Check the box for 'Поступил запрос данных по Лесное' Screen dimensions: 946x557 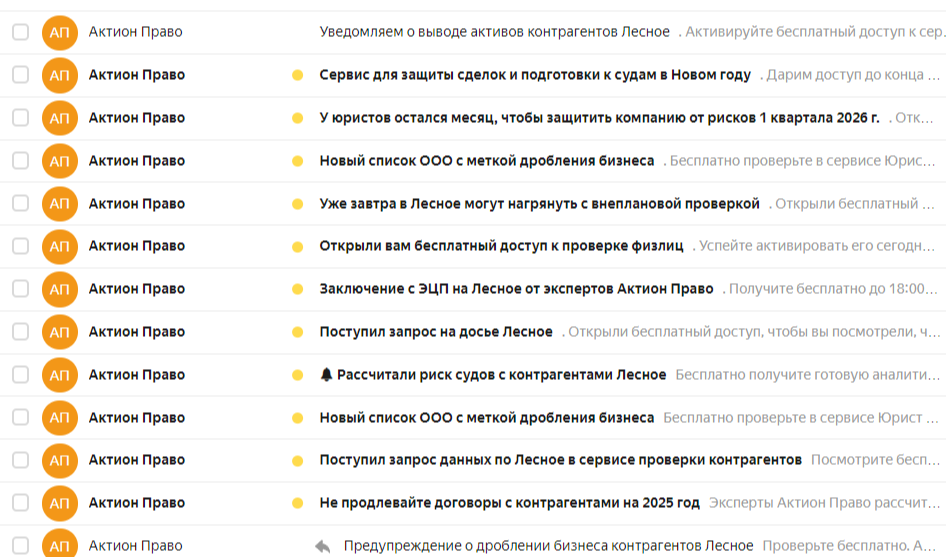21,460
